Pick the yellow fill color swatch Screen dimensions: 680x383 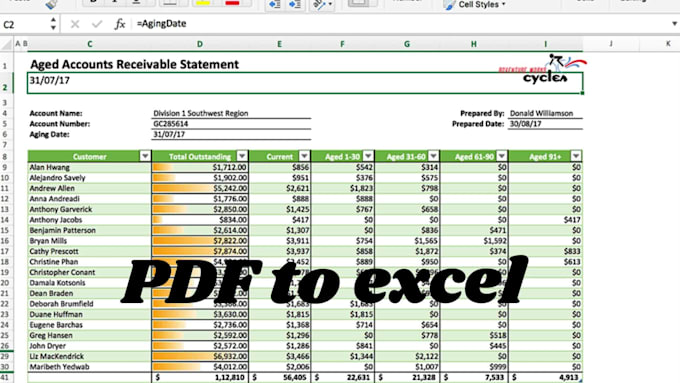coord(203,3)
